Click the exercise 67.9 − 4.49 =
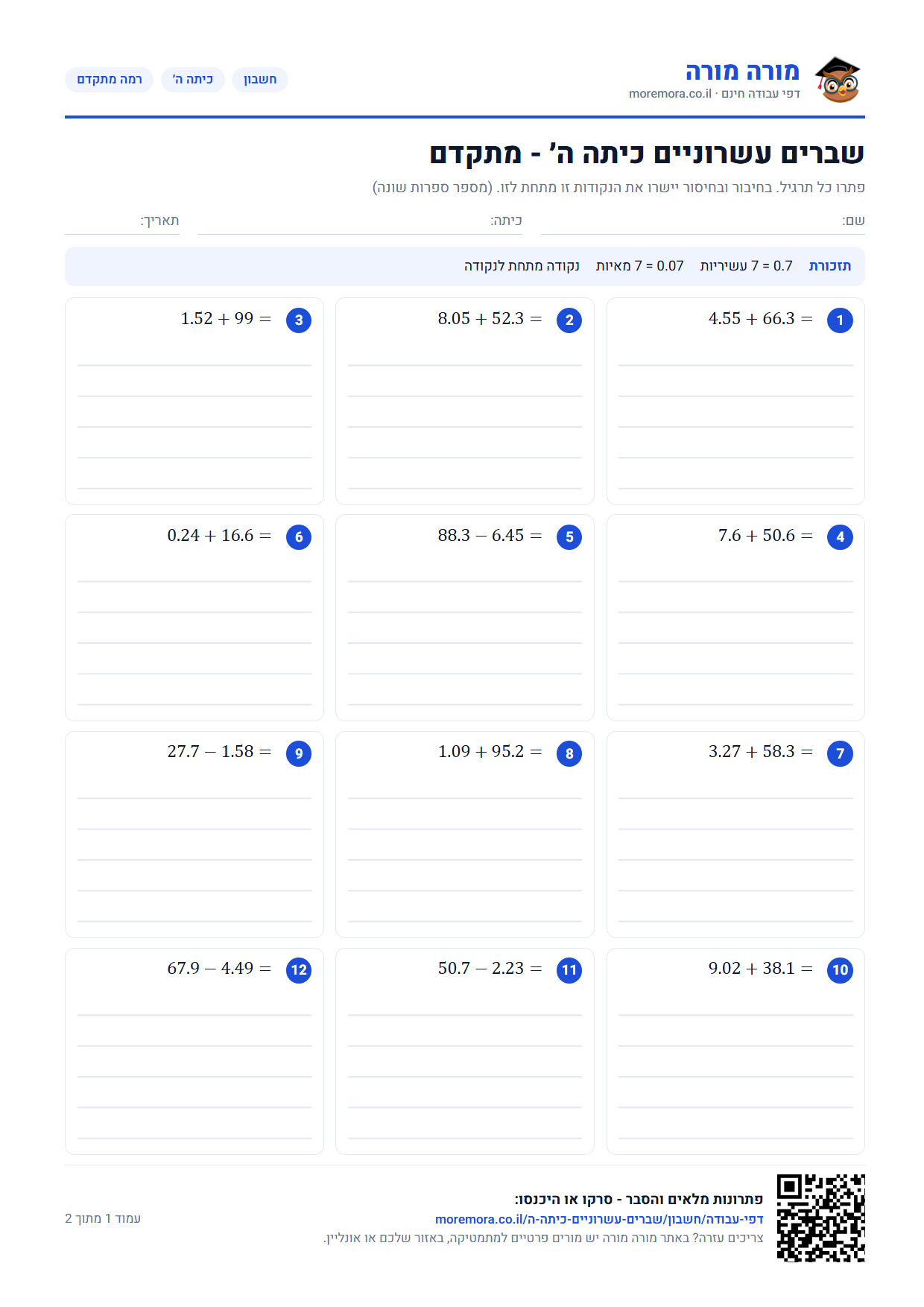924x1307 pixels. [x=219, y=969]
